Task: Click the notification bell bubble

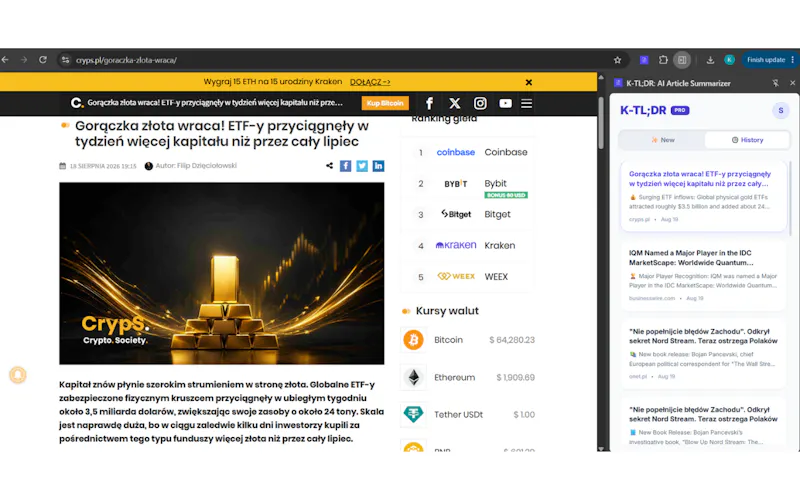Action: point(18,375)
